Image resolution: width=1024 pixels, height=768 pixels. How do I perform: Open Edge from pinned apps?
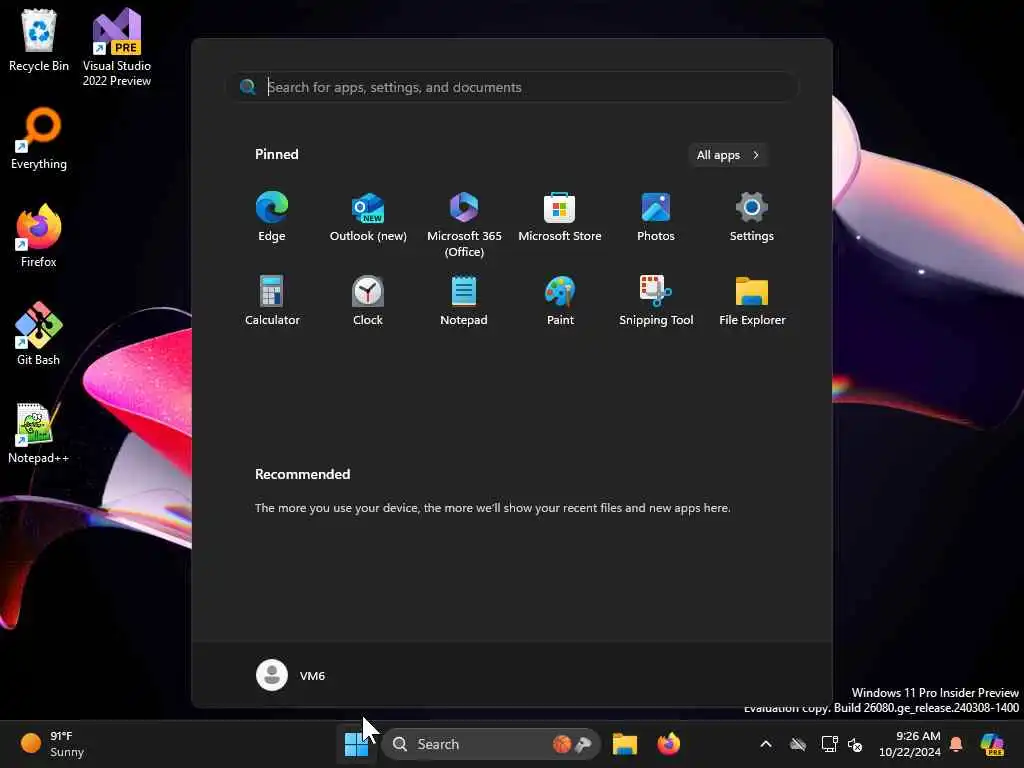point(272,217)
